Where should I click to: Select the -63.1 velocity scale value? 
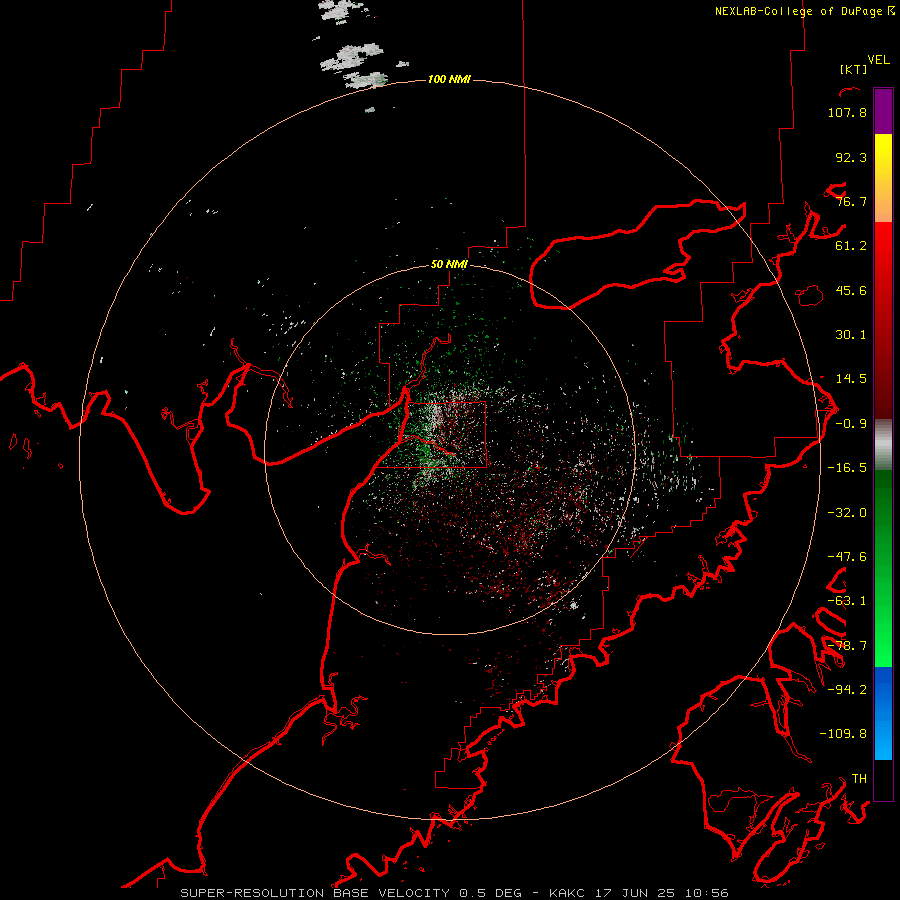tap(847, 601)
